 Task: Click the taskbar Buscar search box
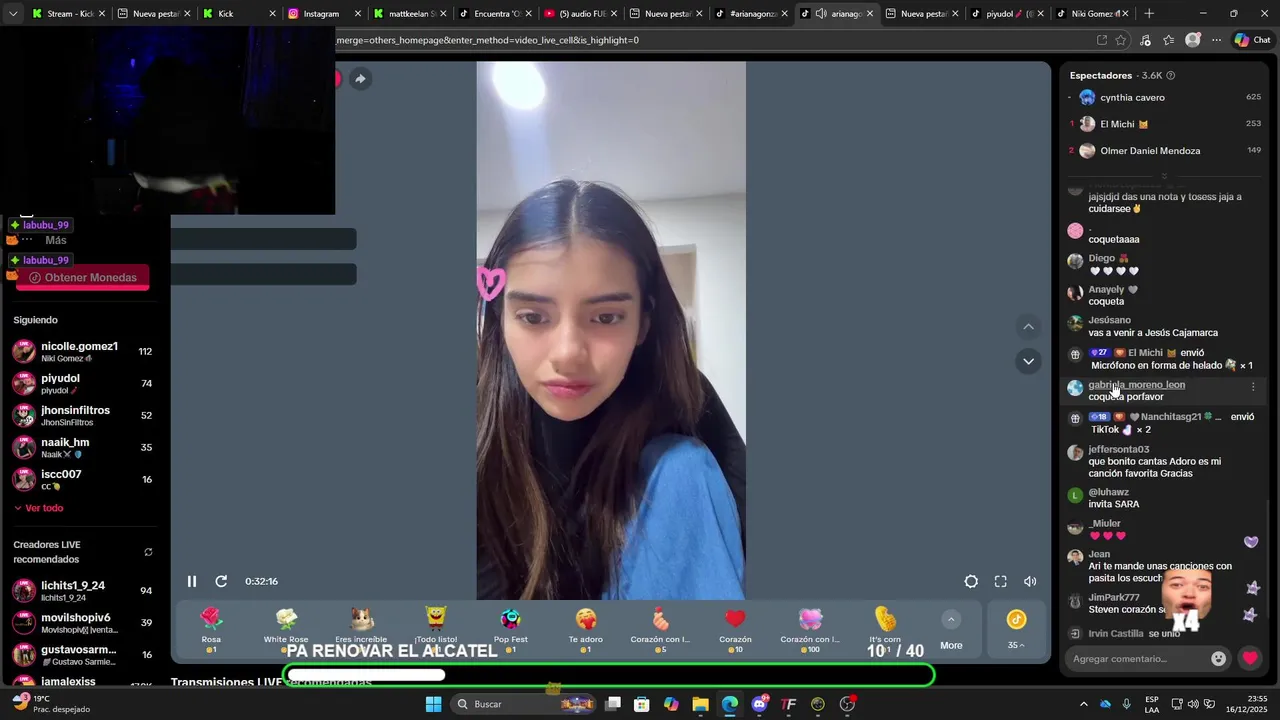point(523,704)
